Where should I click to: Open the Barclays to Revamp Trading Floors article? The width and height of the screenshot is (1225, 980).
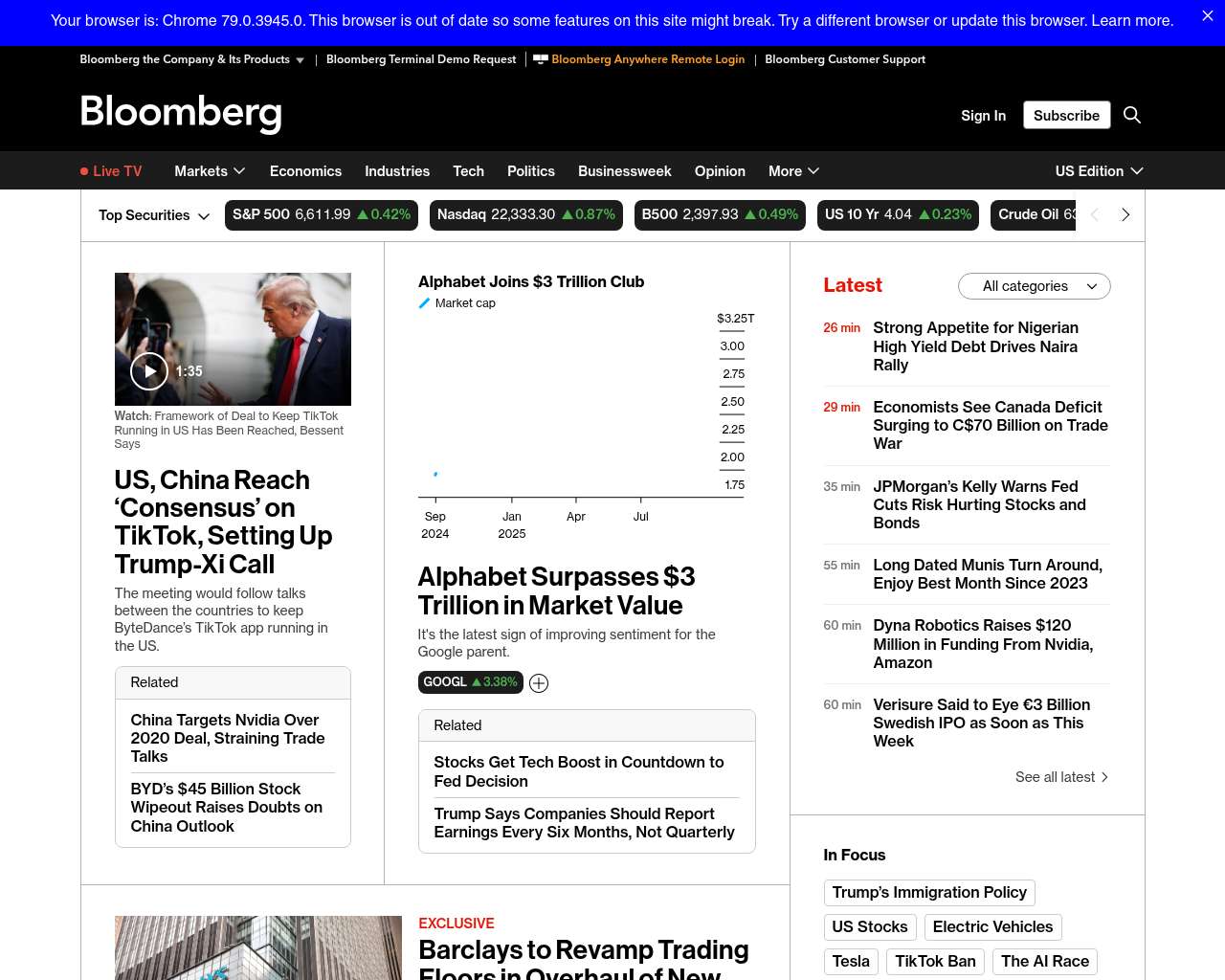584,958
